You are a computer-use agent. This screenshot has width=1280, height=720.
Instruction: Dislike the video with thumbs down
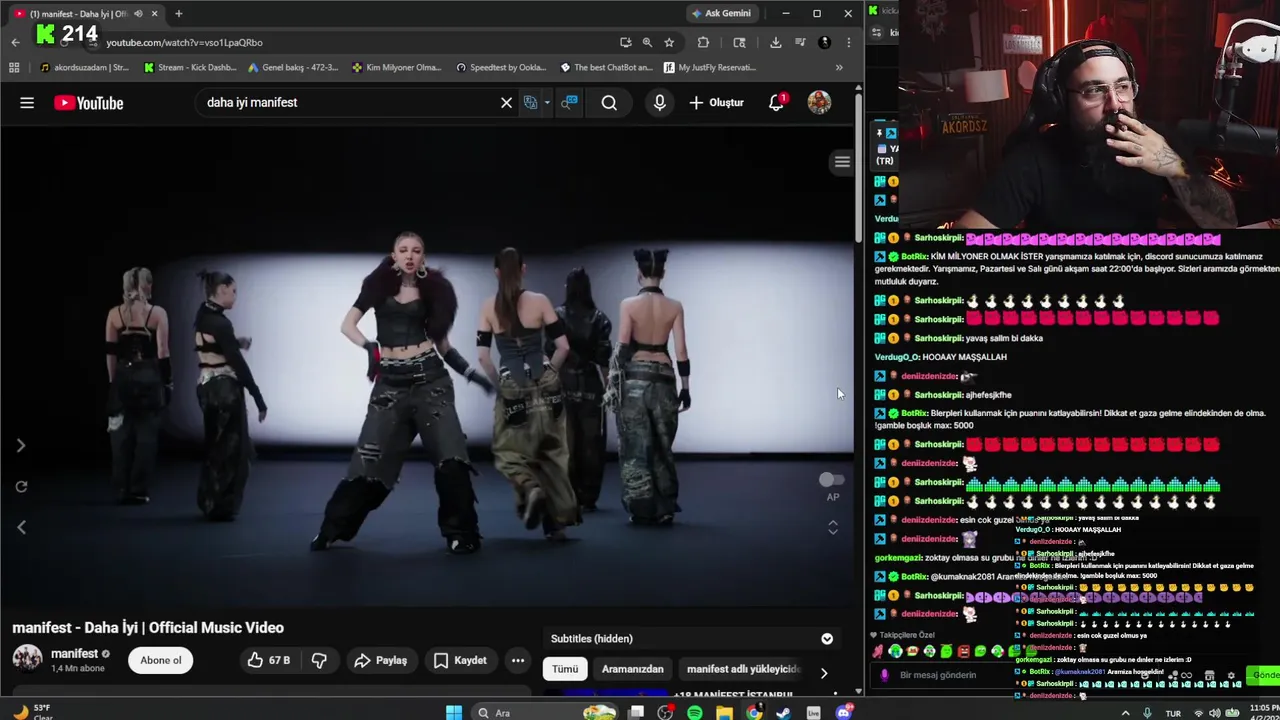[x=319, y=660]
